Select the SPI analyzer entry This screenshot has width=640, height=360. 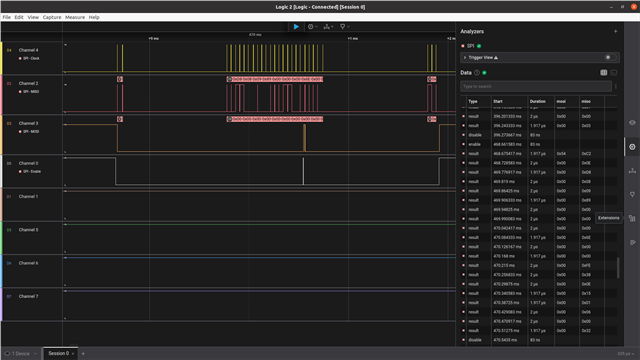pos(471,46)
